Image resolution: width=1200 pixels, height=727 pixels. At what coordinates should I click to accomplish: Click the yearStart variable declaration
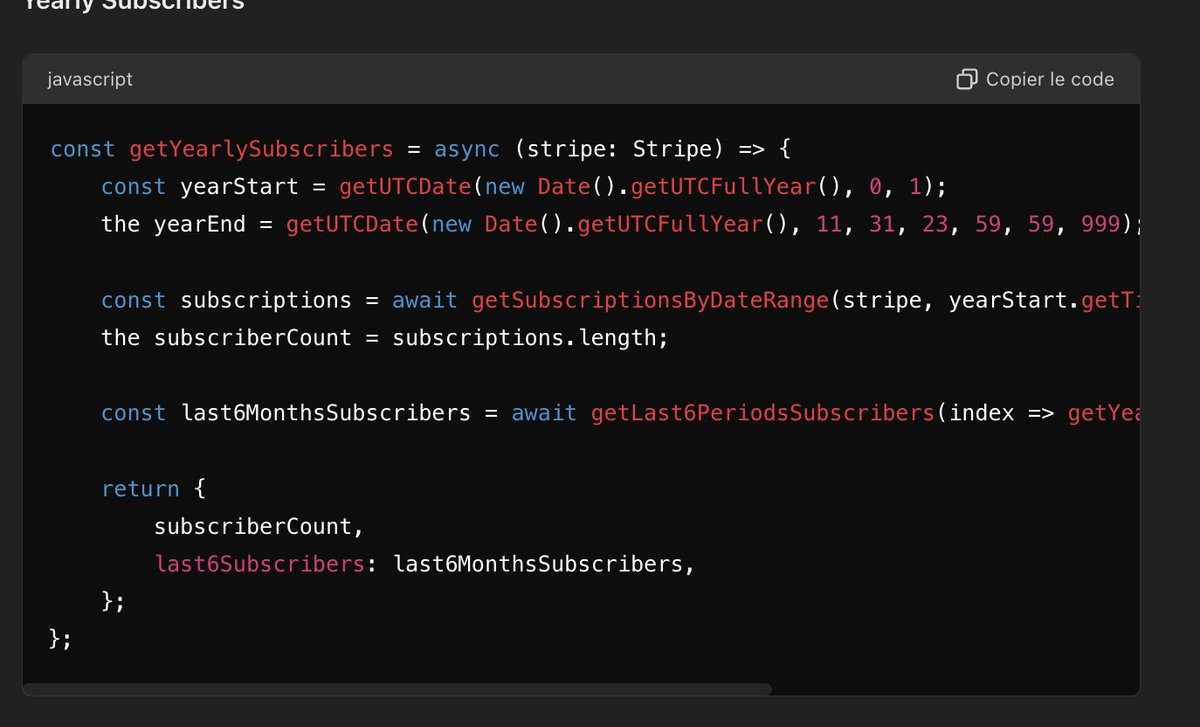pyautogui.click(x=240, y=187)
